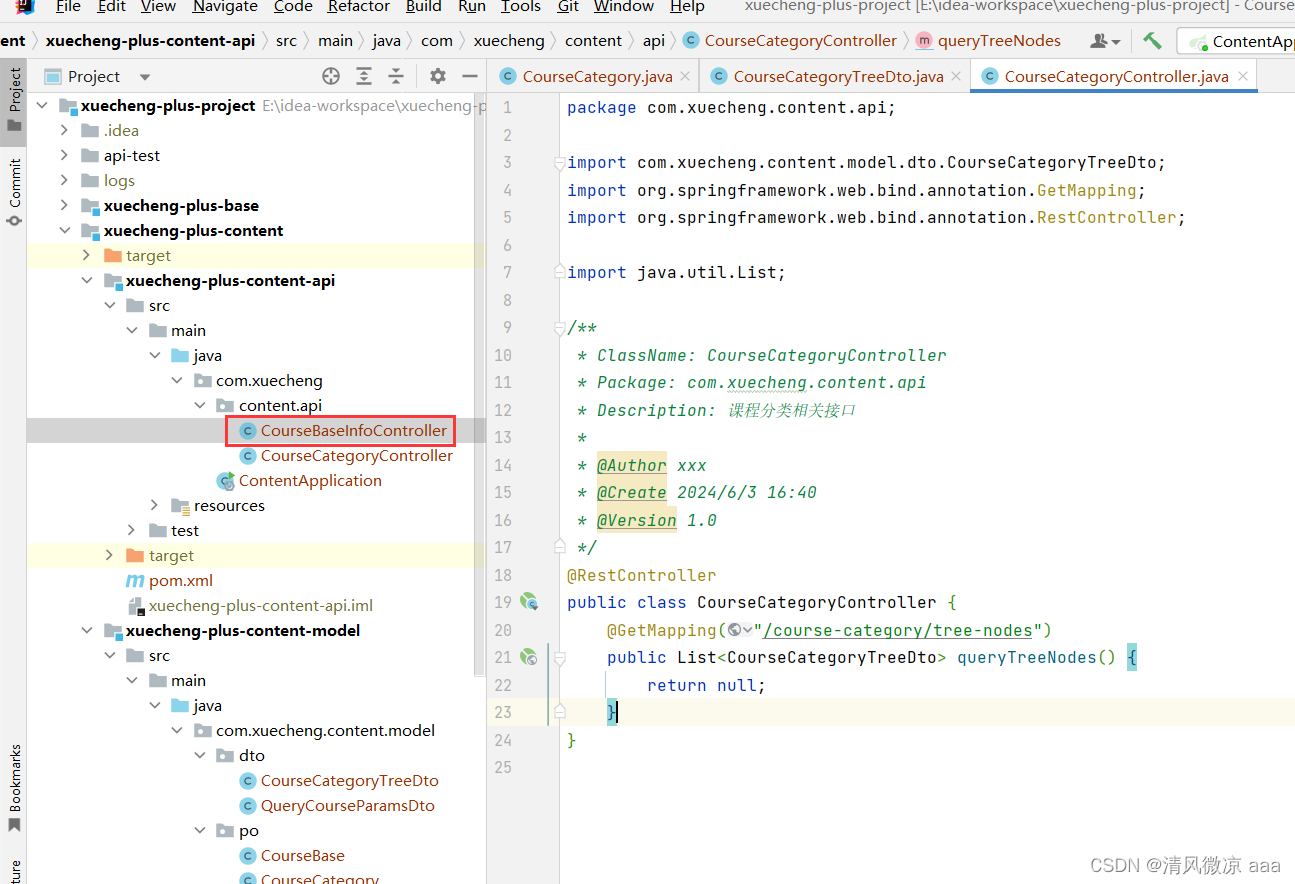Close the CourseCategoryTreeDto.java tab
Viewport: 1295px width, 884px height.
point(956,76)
